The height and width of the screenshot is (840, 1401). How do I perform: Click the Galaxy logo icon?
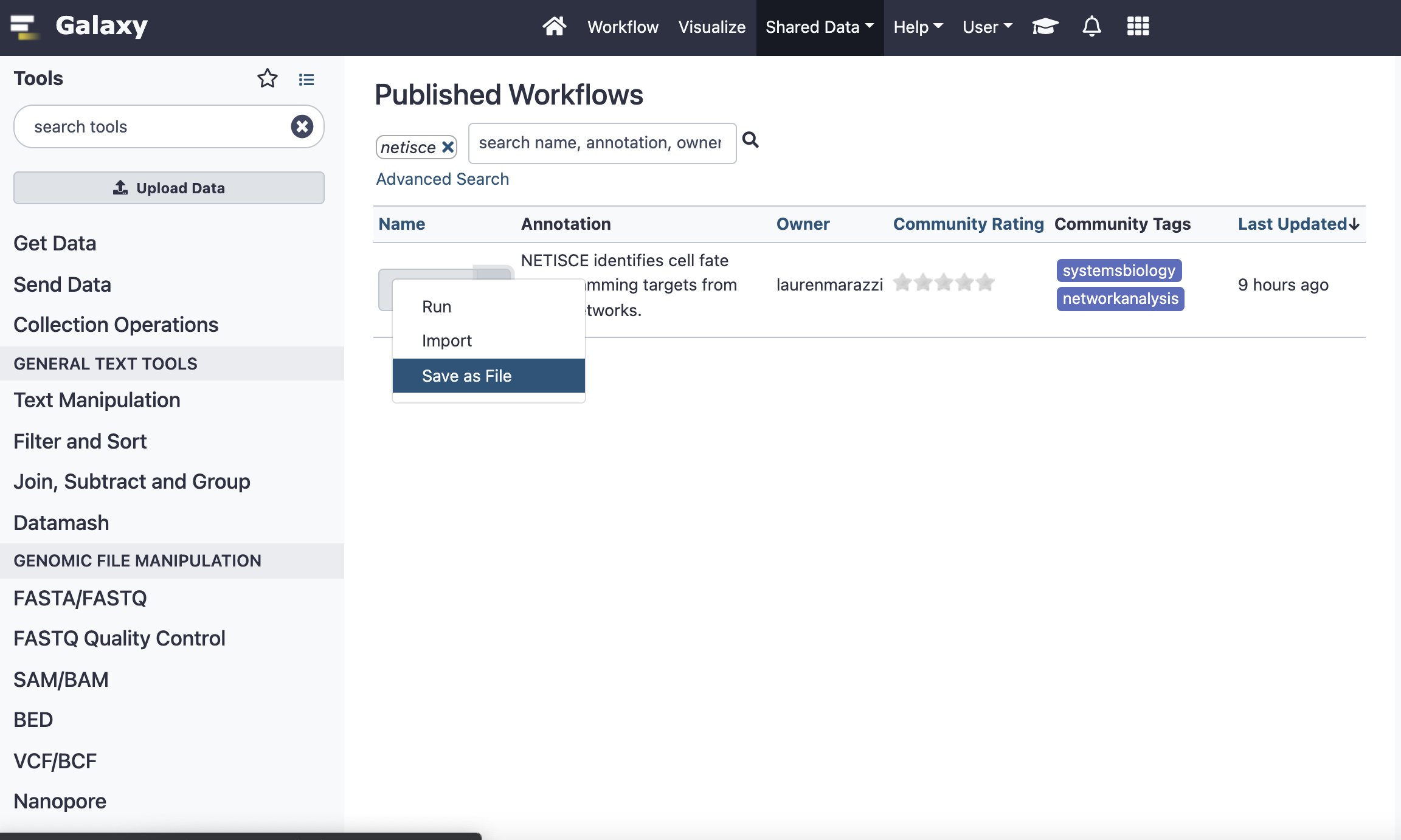click(x=24, y=27)
